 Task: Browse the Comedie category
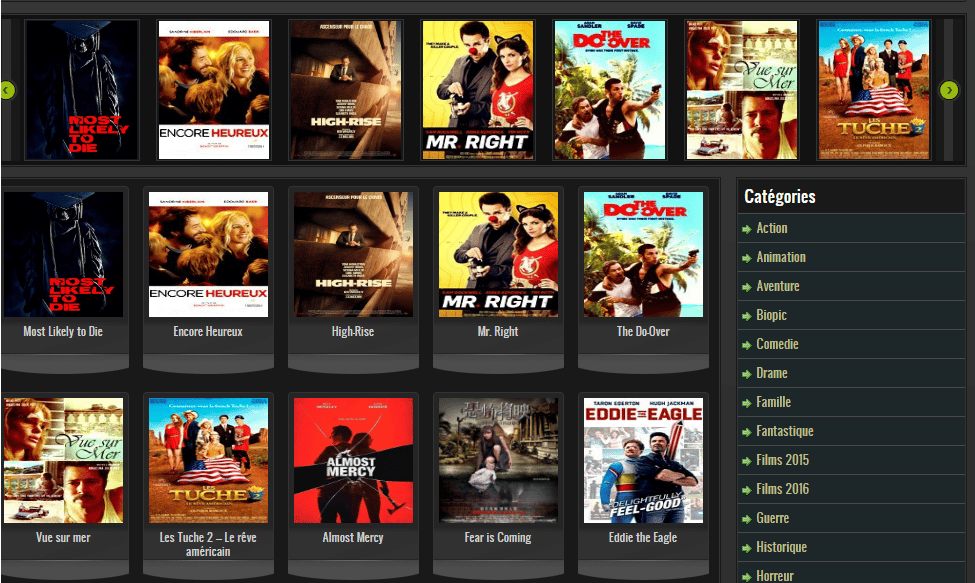click(777, 344)
